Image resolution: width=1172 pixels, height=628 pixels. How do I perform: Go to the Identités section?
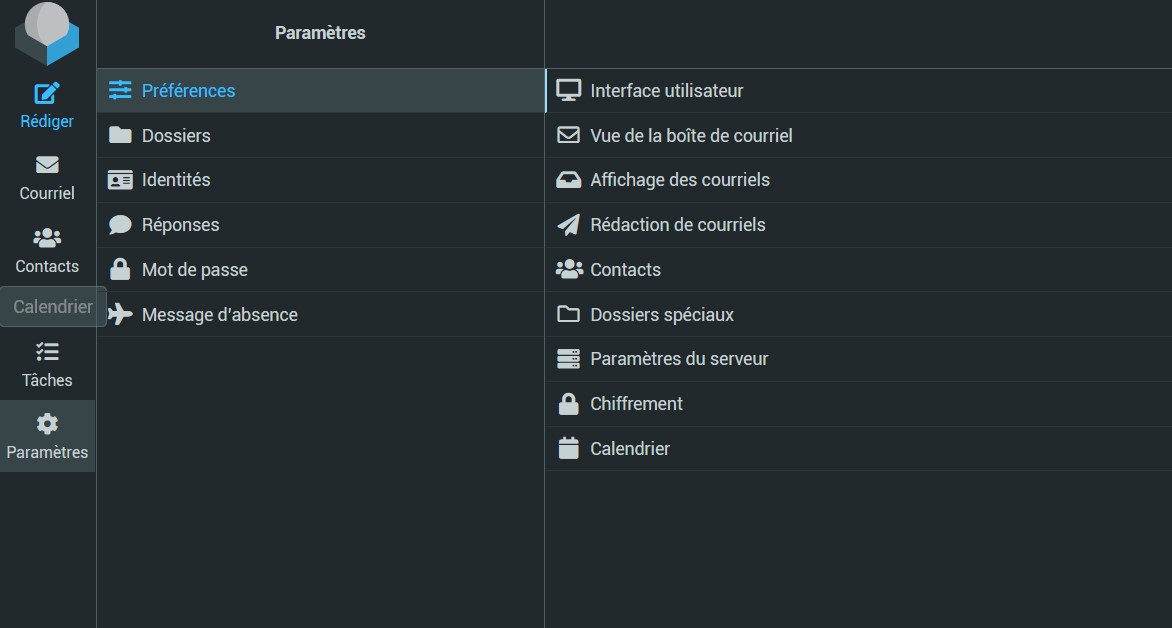click(x=176, y=180)
